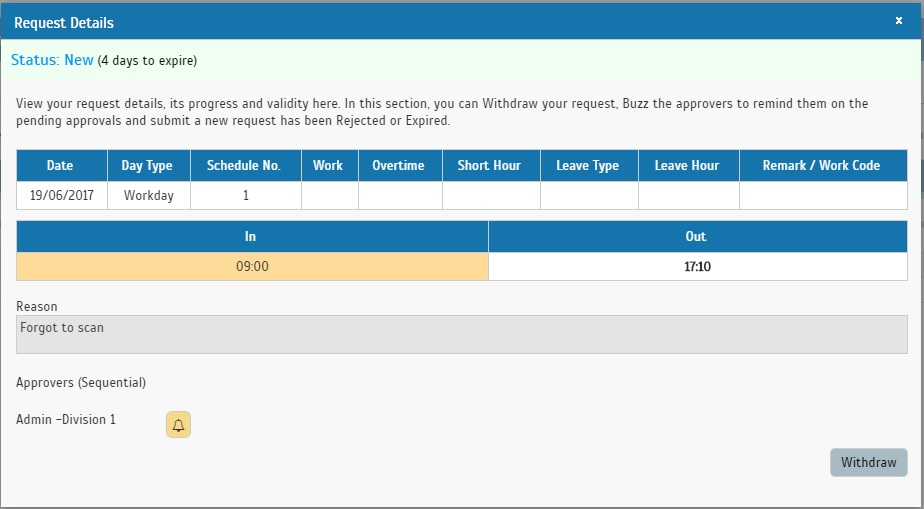Click the Schedule No. column header
This screenshot has height=509, width=924.
[x=244, y=166]
